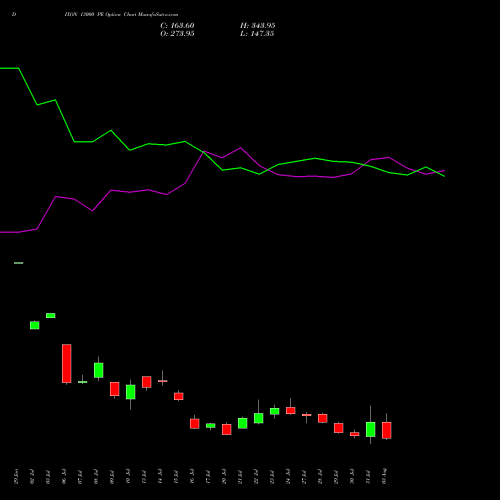Click the 14 Jul date label
This screenshot has height=500, width=500.
point(160,476)
